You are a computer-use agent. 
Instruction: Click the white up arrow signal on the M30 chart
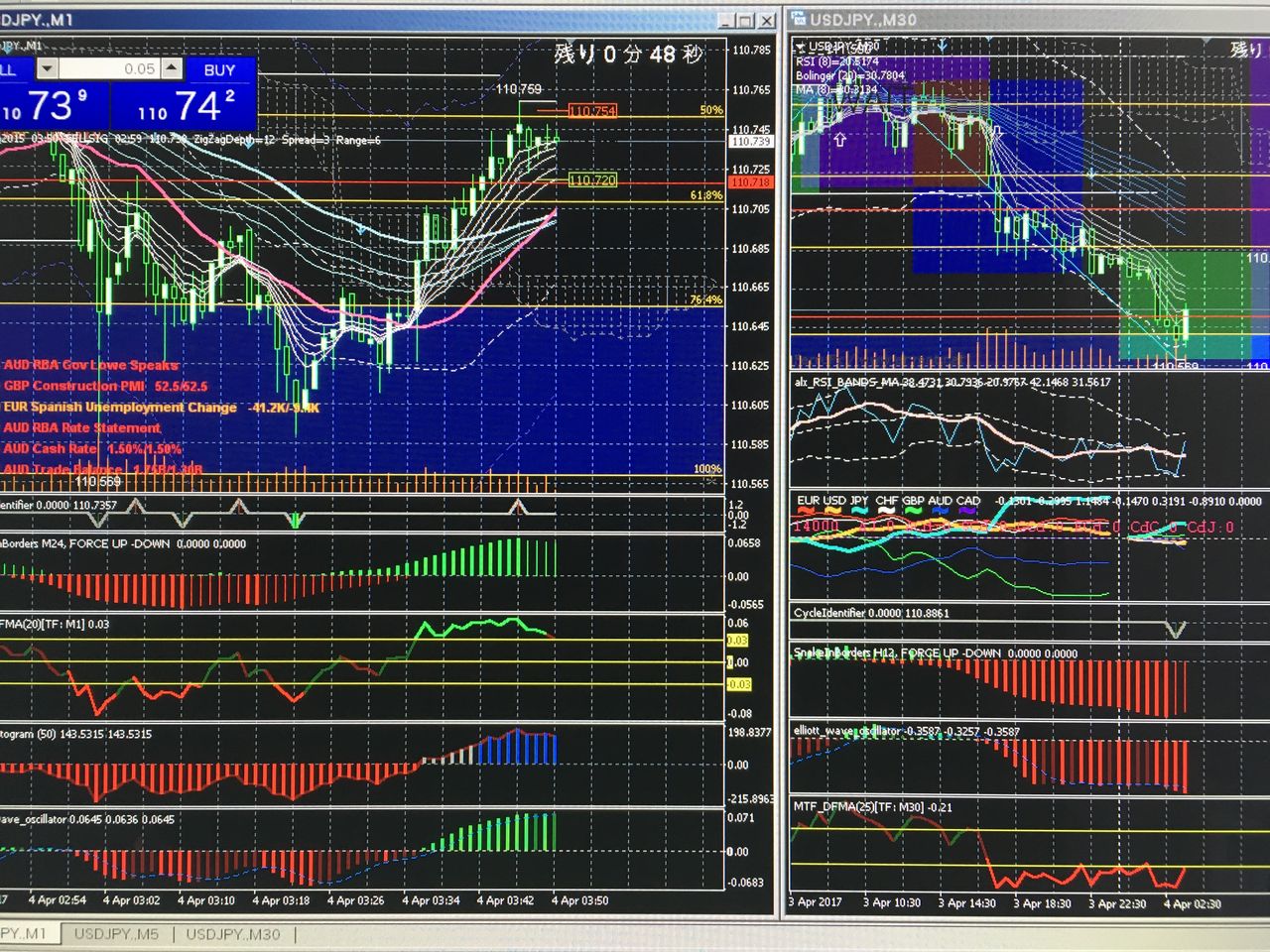point(840,140)
